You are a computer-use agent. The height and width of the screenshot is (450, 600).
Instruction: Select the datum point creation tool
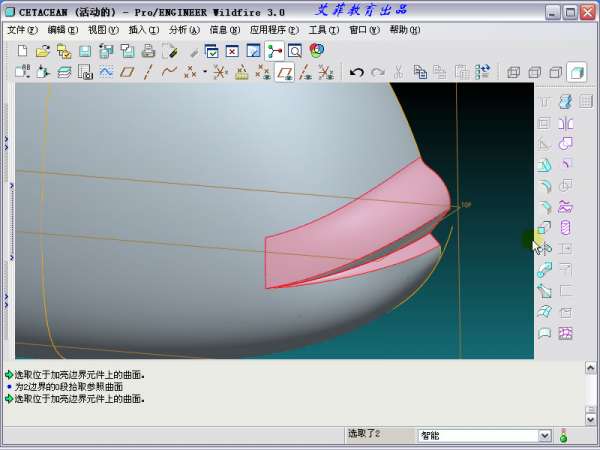[190, 72]
